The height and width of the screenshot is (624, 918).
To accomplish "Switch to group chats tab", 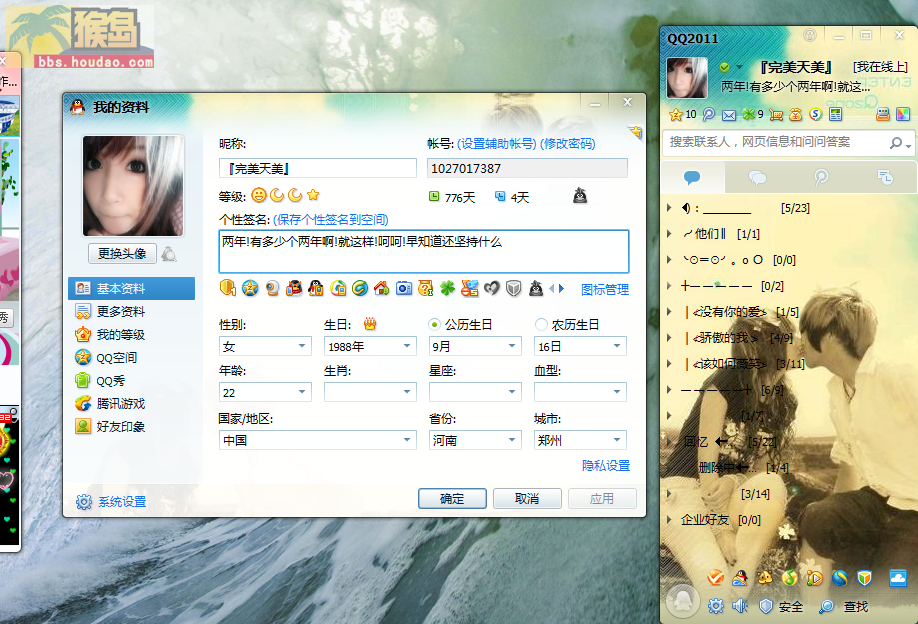I will [757, 177].
